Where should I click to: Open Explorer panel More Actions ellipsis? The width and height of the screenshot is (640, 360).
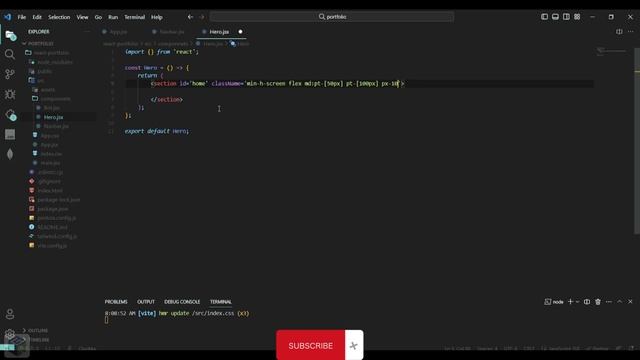click(87, 31)
